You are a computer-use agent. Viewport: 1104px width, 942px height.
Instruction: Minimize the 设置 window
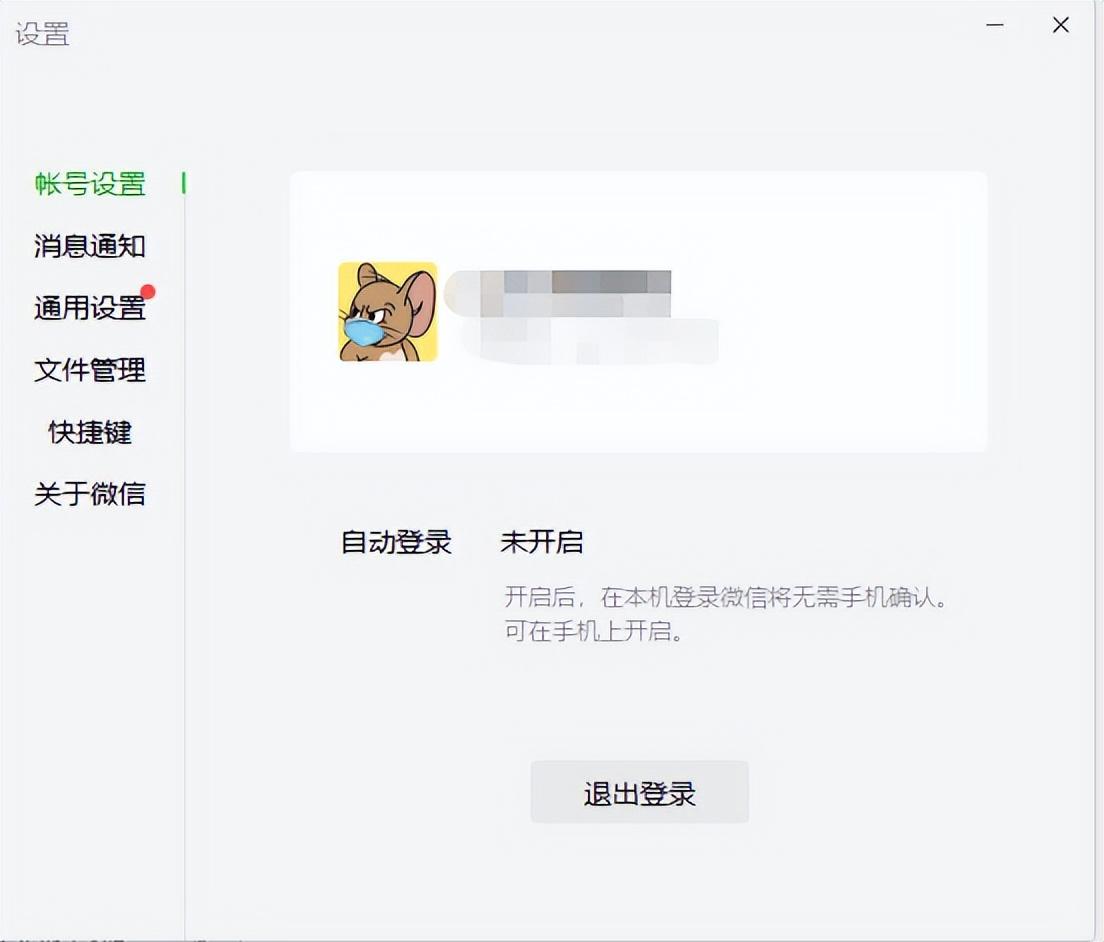(995, 25)
